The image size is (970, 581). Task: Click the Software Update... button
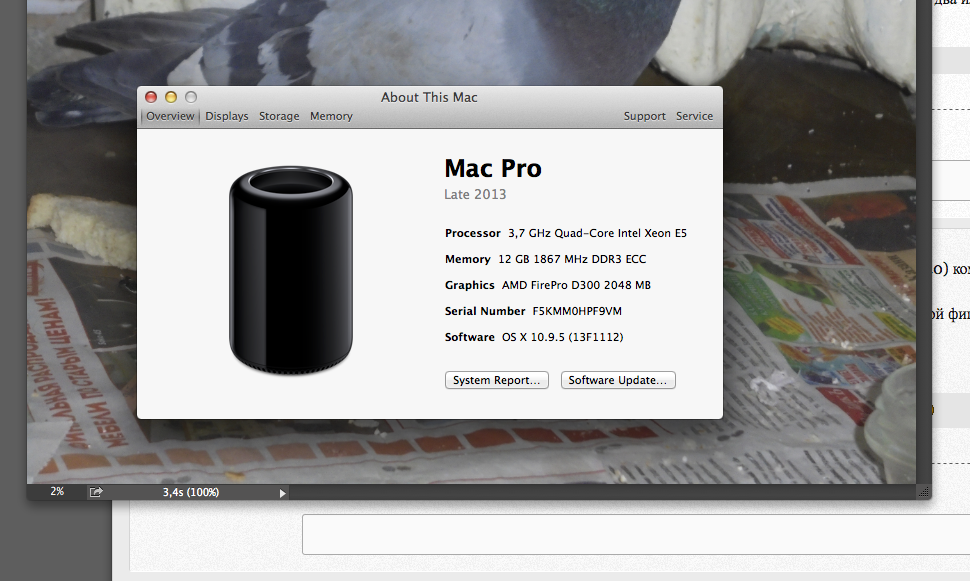[618, 380]
